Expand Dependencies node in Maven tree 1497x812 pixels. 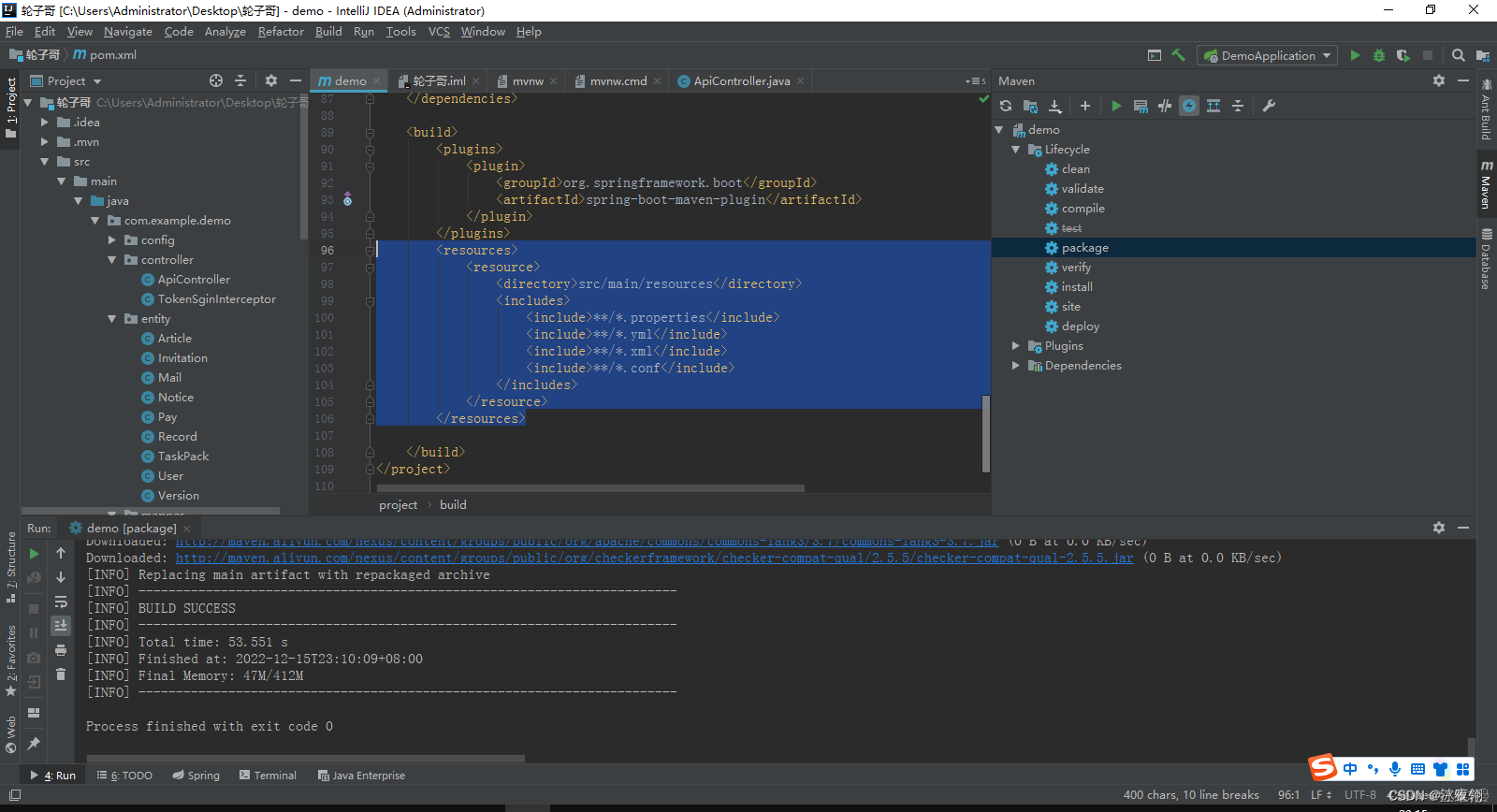(1015, 365)
